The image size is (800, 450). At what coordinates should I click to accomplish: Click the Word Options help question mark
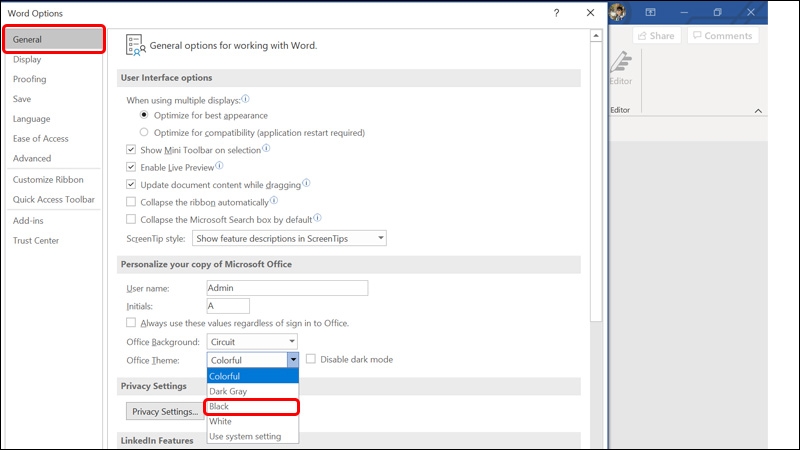click(556, 13)
